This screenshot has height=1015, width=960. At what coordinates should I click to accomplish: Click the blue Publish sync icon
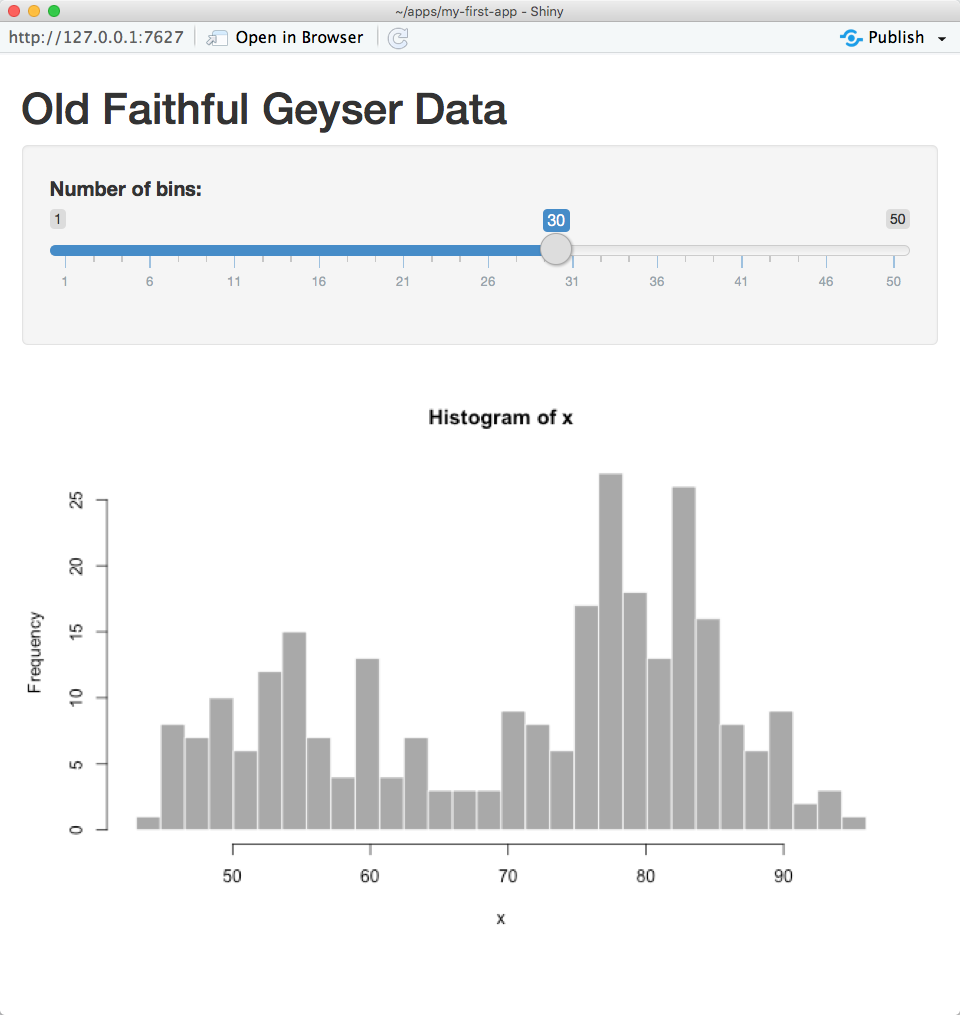coord(851,38)
